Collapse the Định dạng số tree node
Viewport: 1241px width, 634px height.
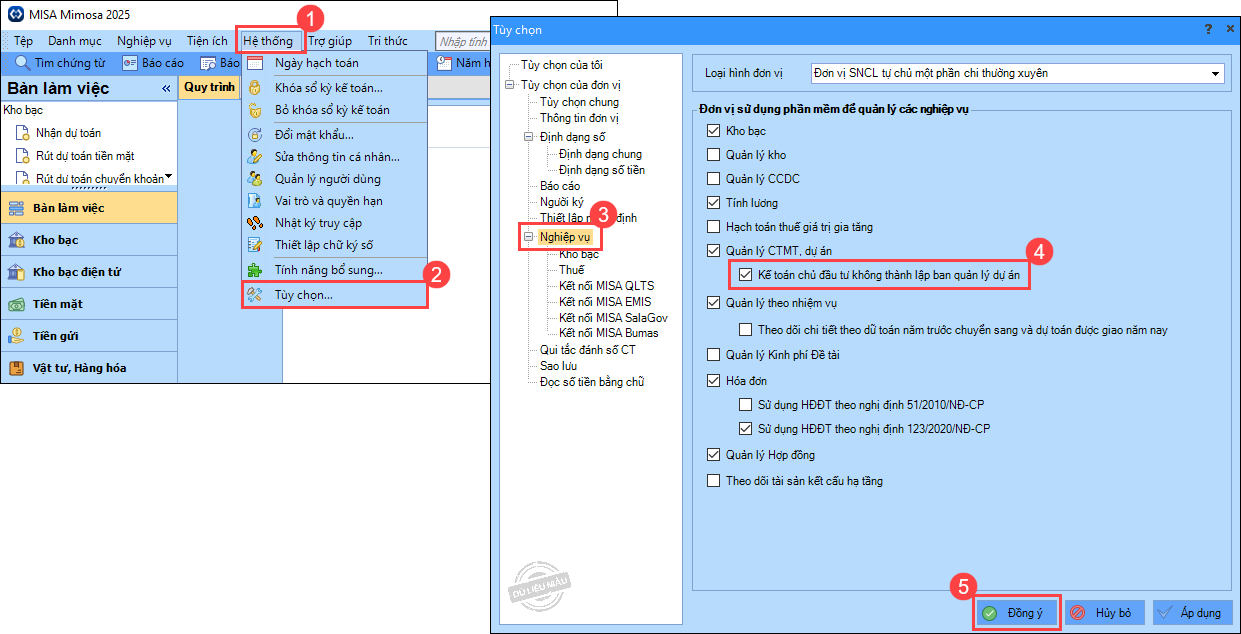528,137
